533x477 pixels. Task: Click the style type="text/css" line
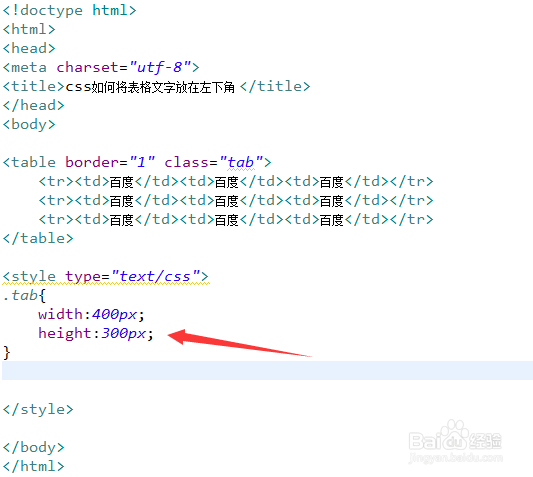106,276
